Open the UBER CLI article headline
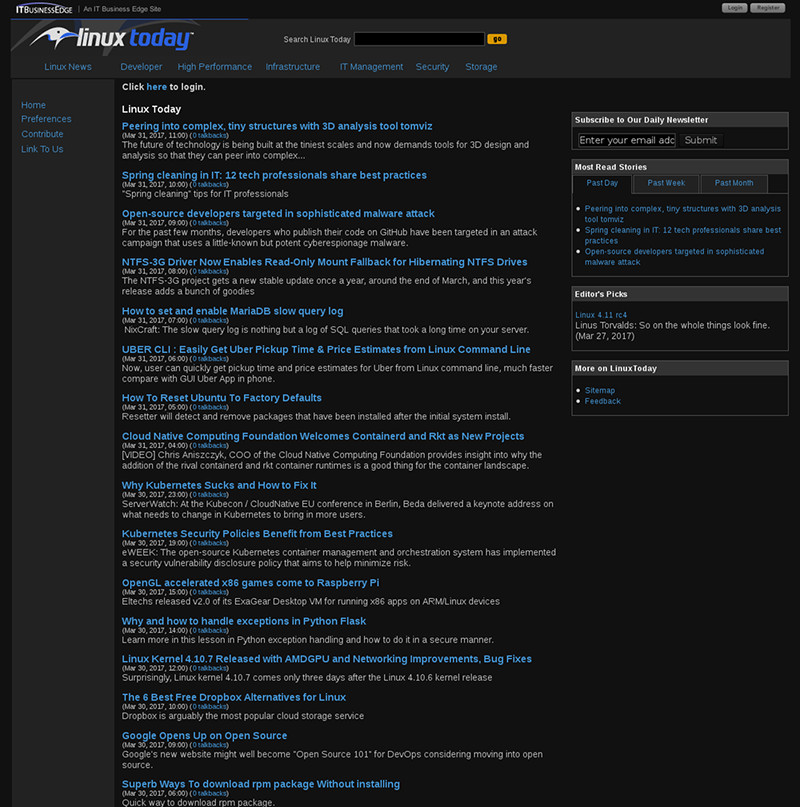Screen dimensions: 800x807 point(326,349)
